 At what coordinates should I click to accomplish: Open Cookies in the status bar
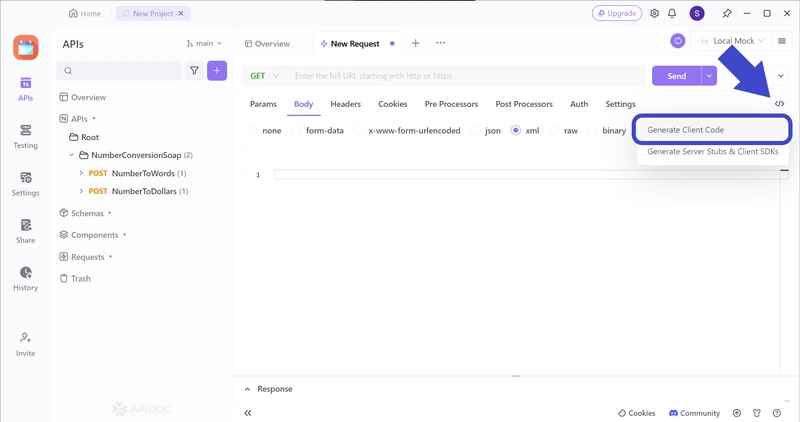636,413
